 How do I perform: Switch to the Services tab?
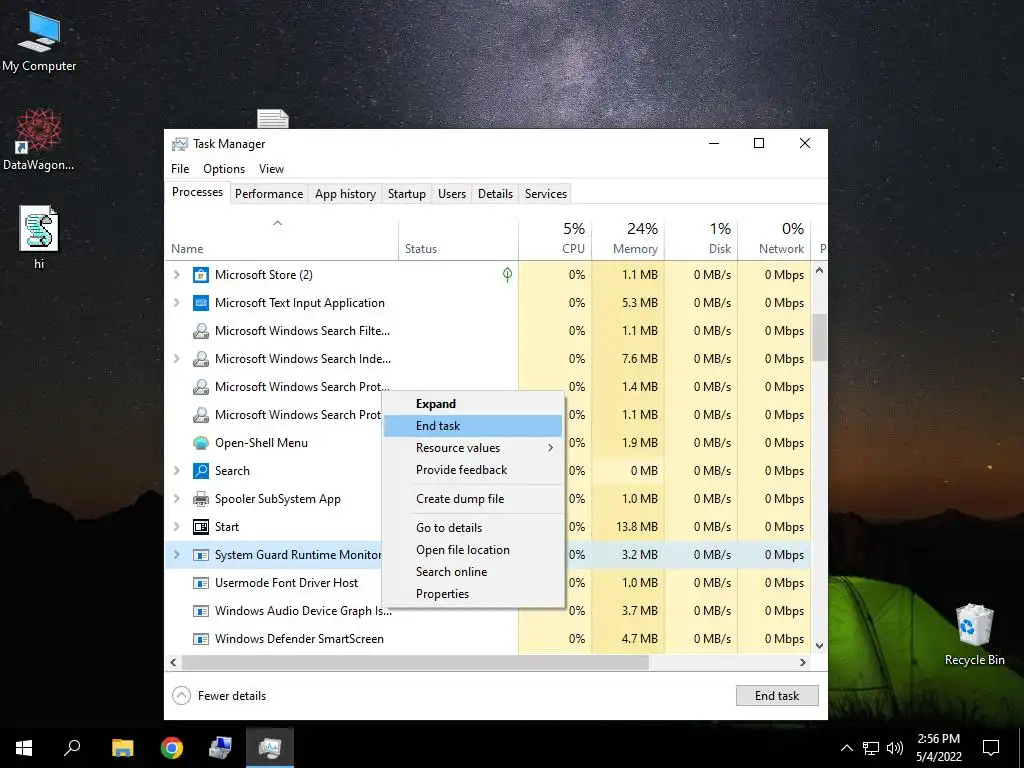(x=546, y=194)
